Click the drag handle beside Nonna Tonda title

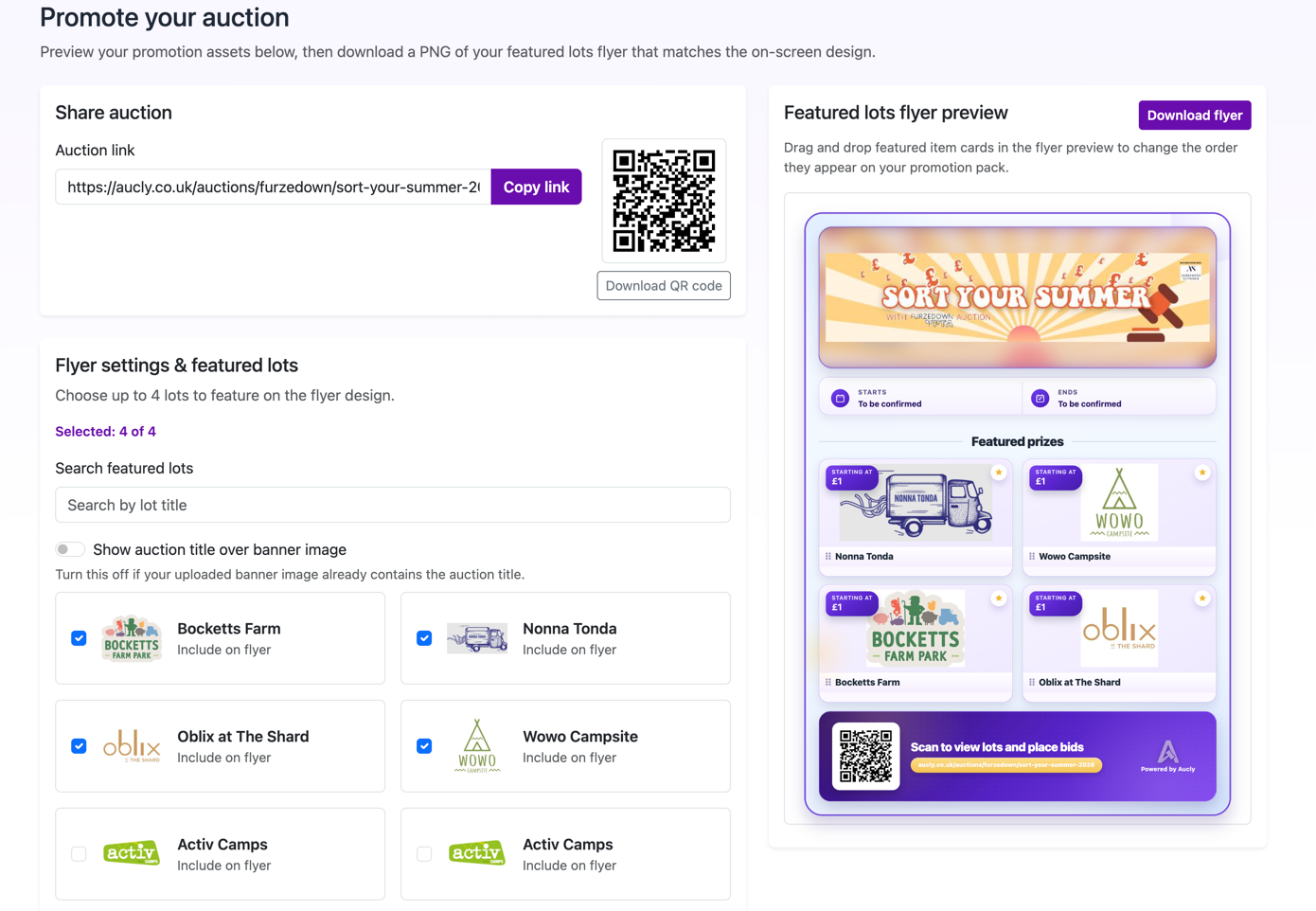[828, 557]
